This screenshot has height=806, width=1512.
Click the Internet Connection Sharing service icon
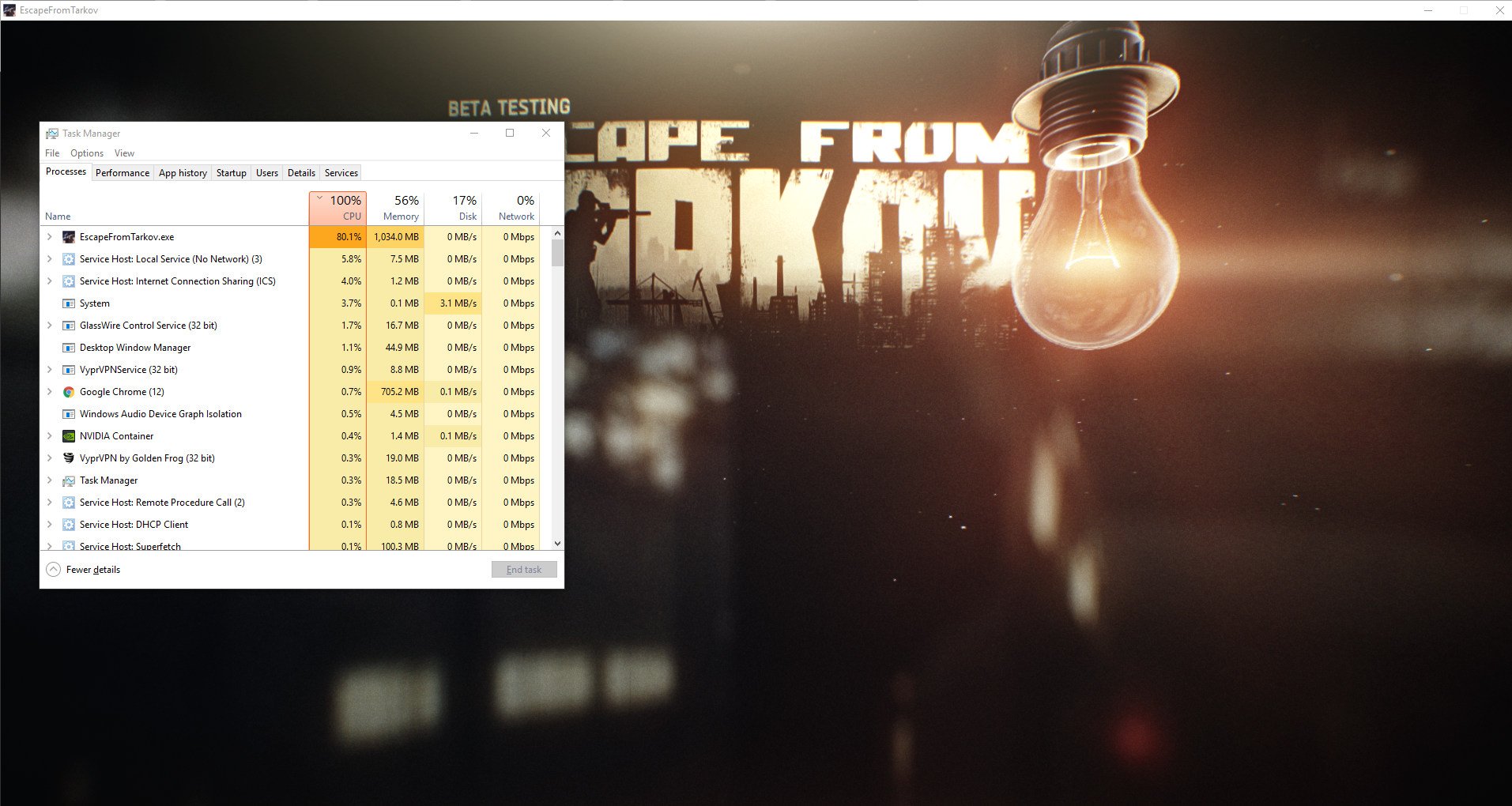(69, 281)
